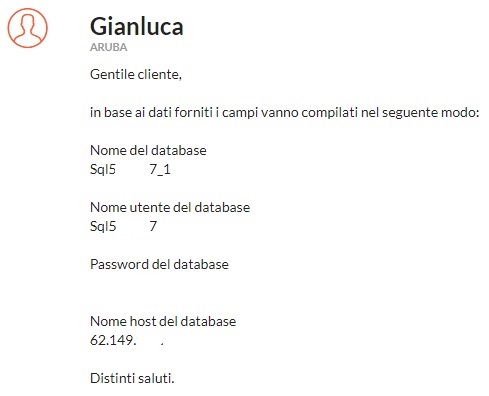Click the 'Distinti saluti.' closing line
The height and width of the screenshot is (396, 489).
click(132, 378)
